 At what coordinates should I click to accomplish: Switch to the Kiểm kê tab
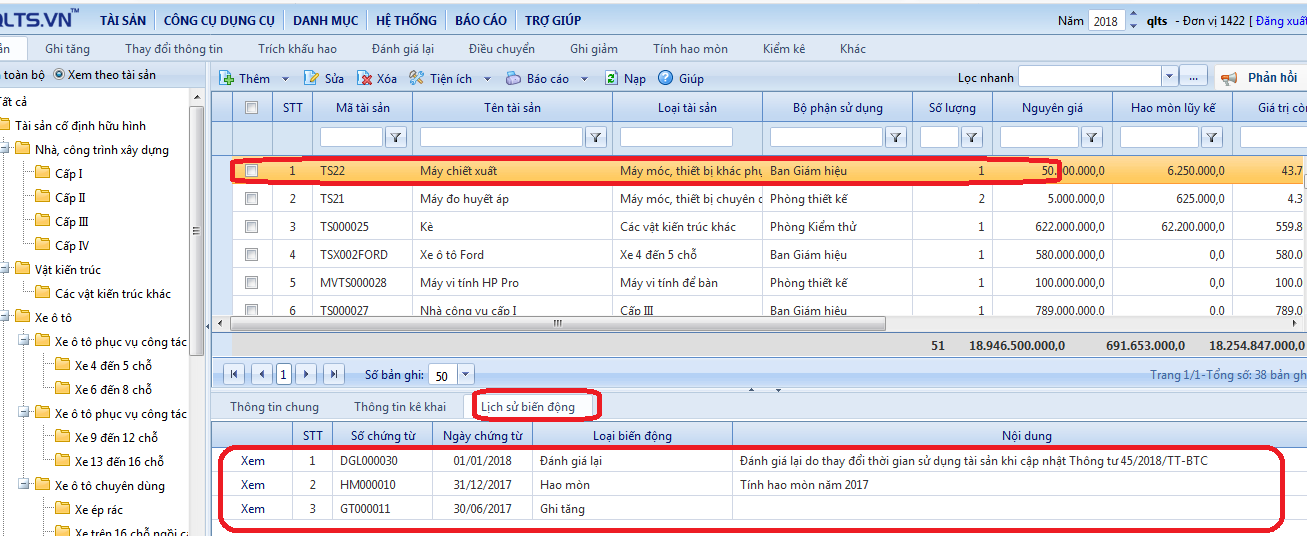(784, 49)
